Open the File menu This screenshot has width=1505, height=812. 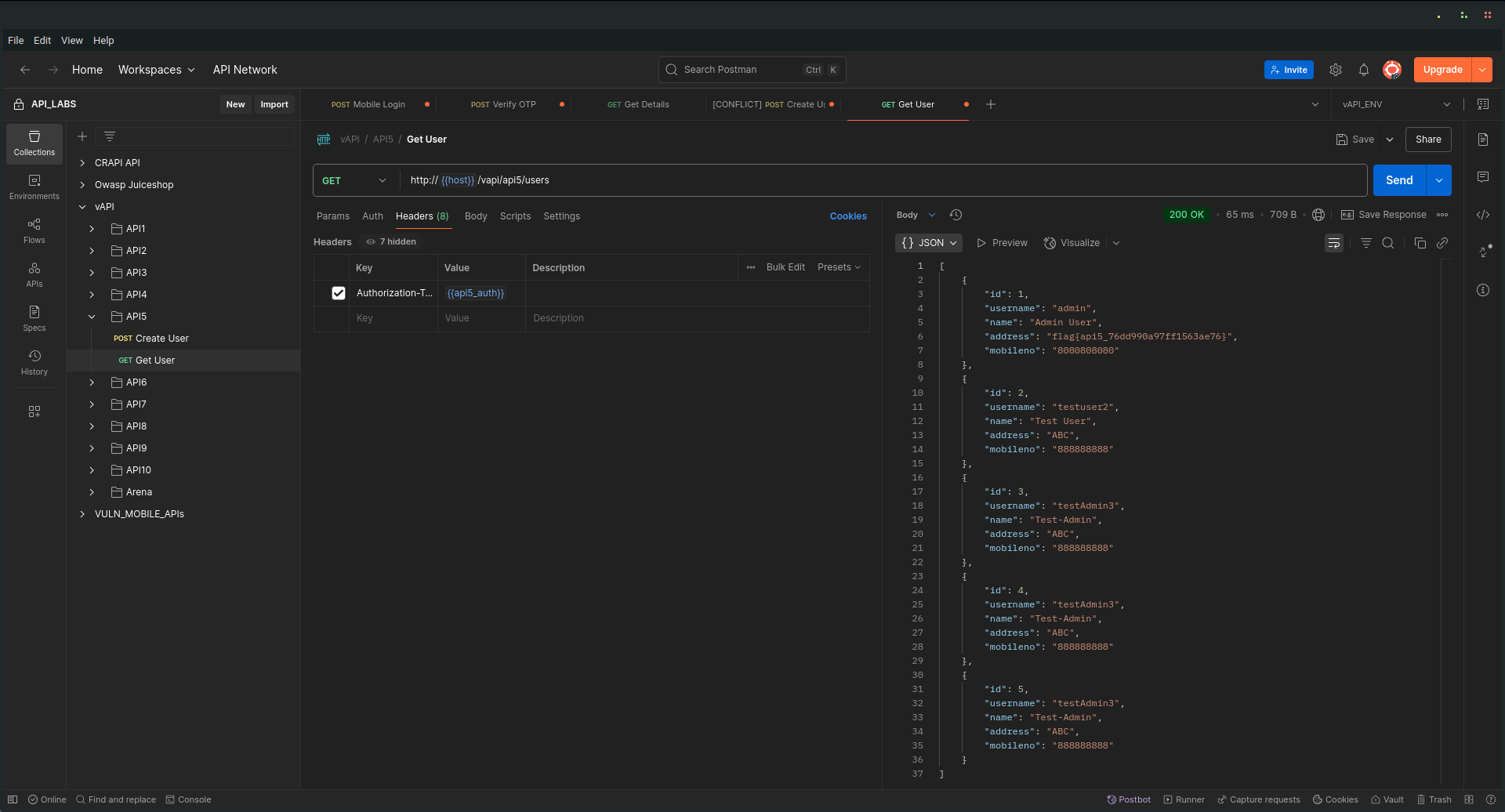pos(16,41)
